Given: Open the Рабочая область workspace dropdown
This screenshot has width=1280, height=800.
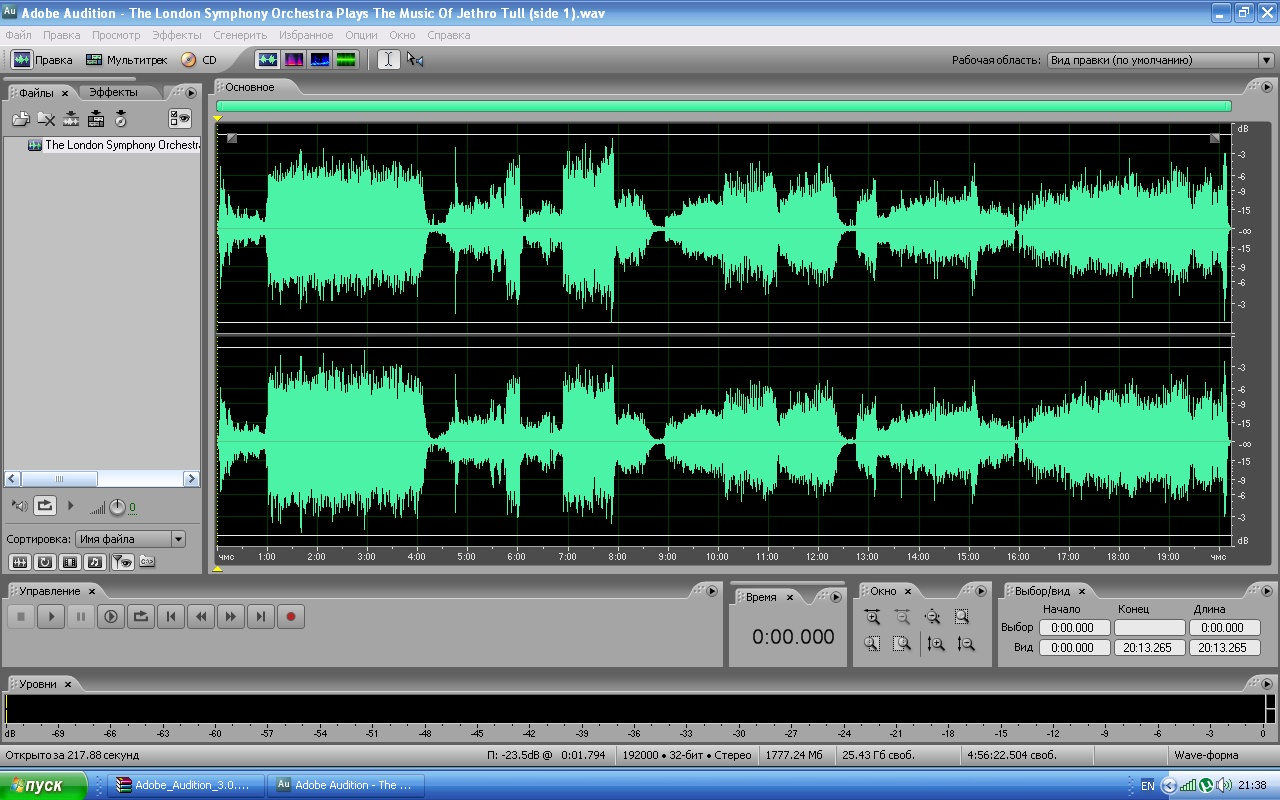Looking at the screenshot, I should pyautogui.click(x=1159, y=60).
